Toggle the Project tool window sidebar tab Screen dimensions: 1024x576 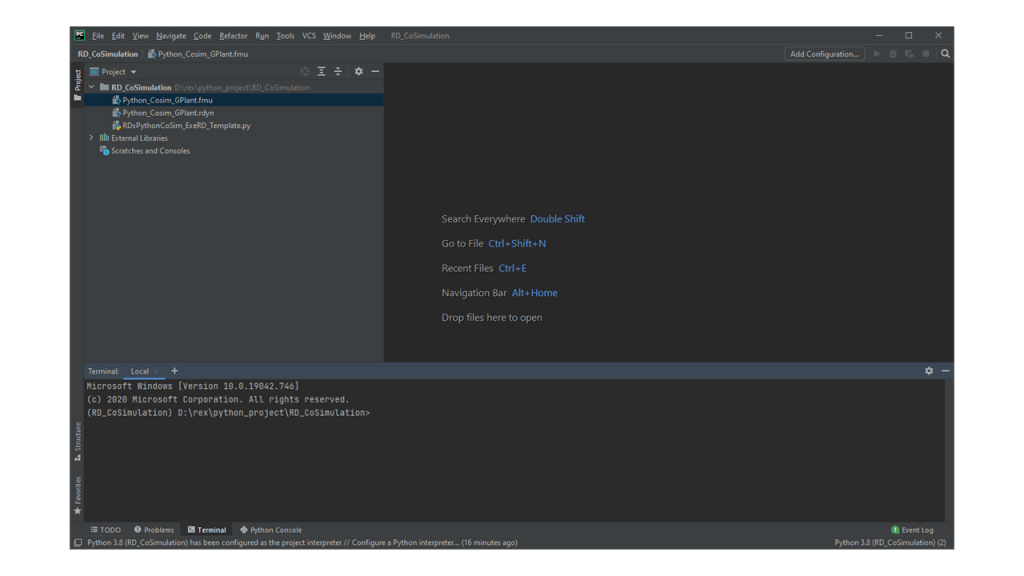77,80
